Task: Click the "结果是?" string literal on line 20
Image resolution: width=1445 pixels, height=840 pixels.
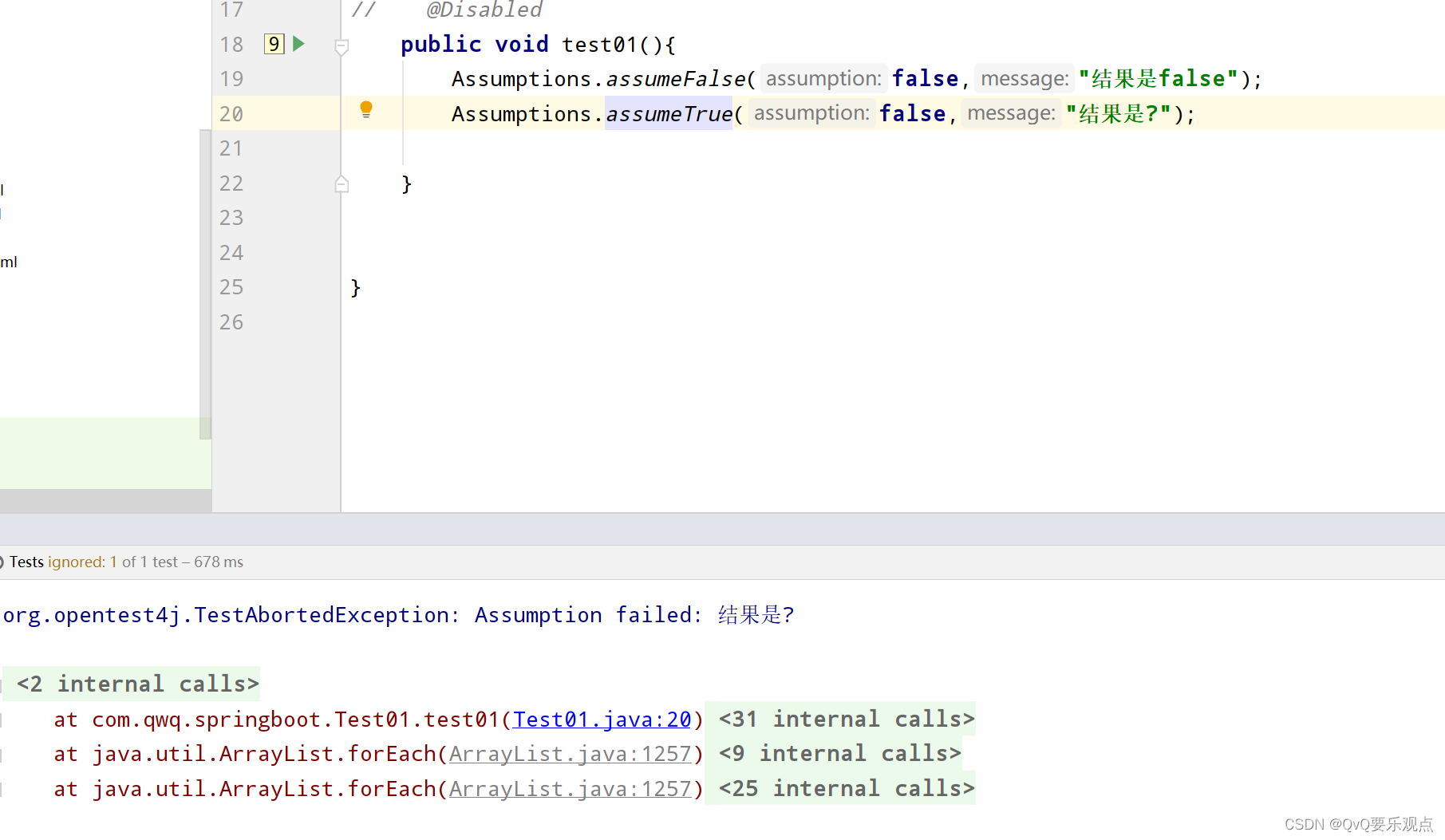Action: point(1119,114)
